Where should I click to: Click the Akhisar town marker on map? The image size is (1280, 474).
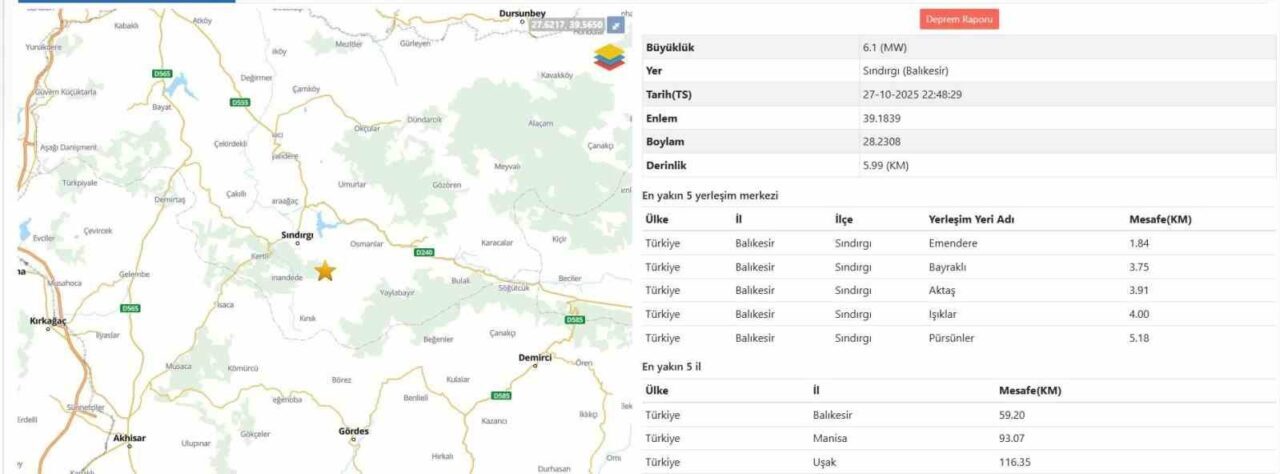pos(130,445)
